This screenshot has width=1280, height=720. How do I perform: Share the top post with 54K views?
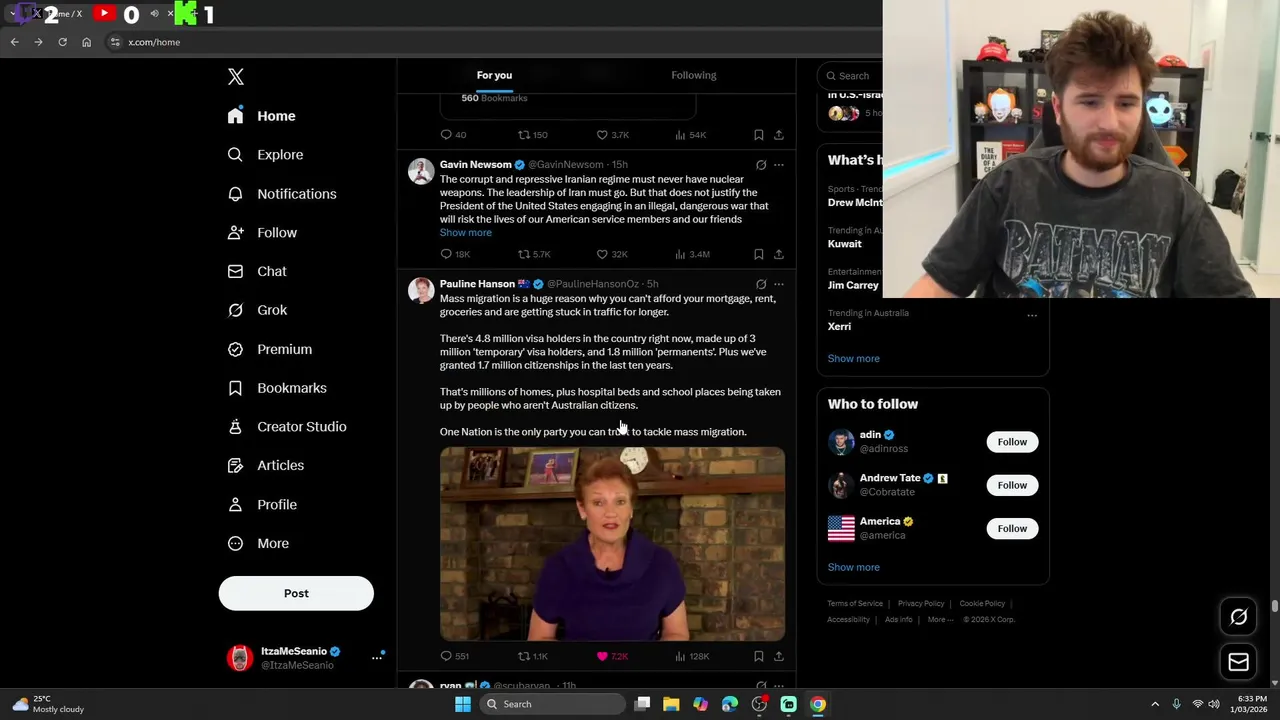tap(779, 135)
